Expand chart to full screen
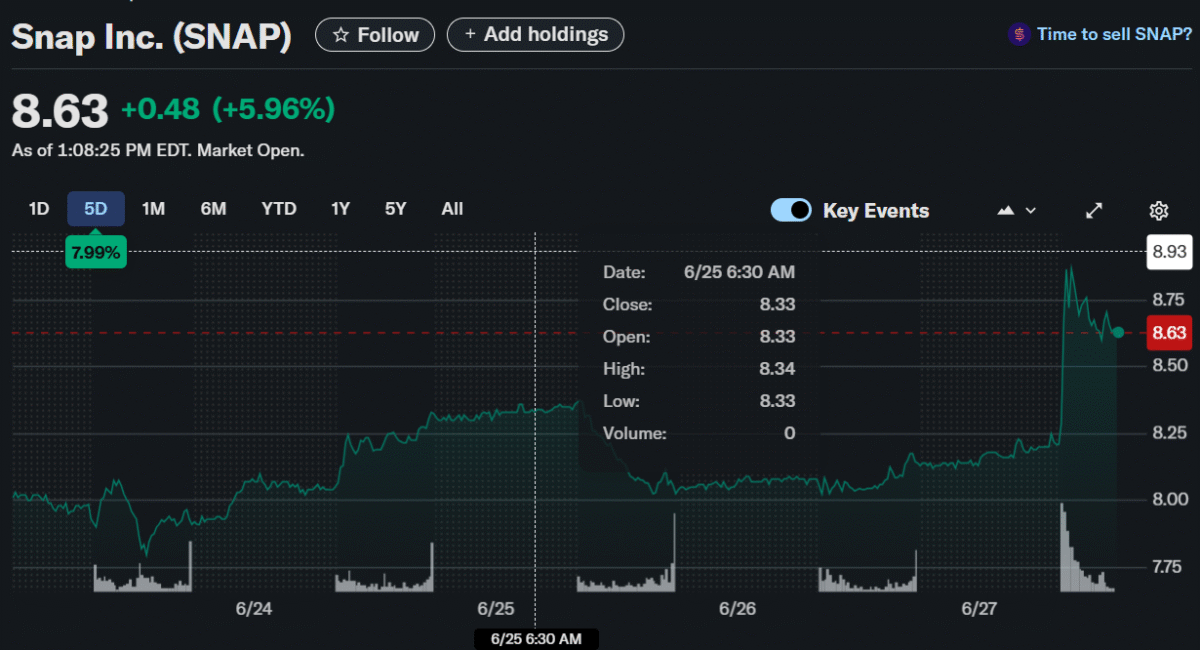Viewport: 1200px width, 650px height. coord(1095,211)
